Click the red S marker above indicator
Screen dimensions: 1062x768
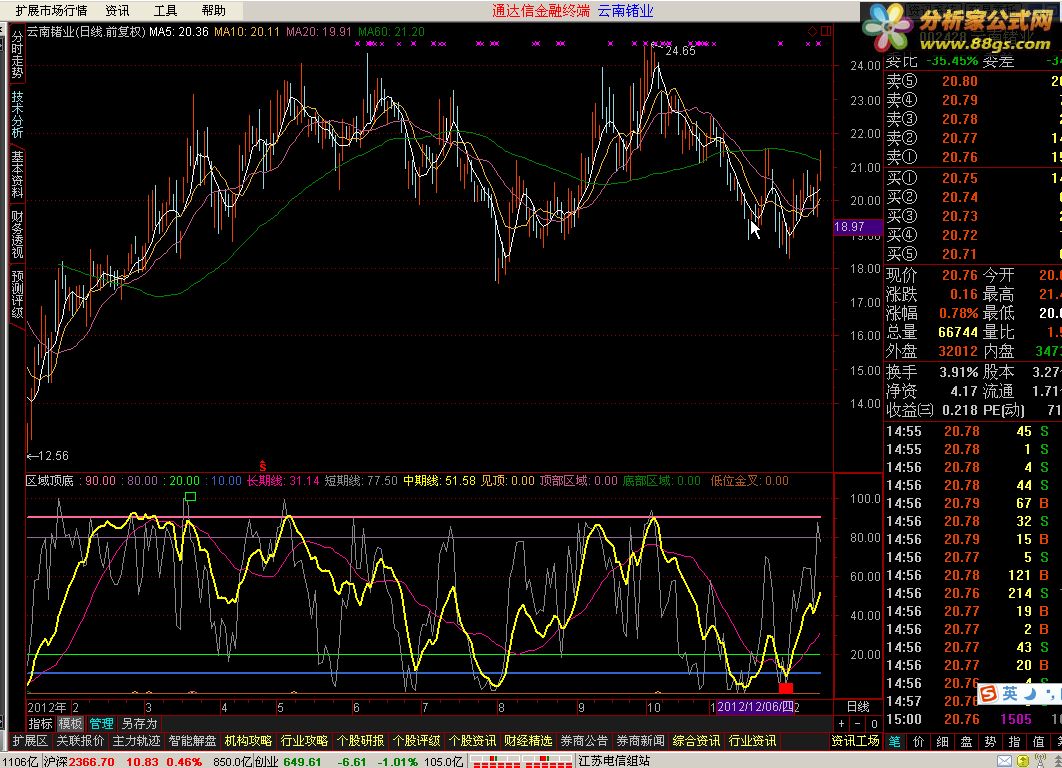[263, 466]
